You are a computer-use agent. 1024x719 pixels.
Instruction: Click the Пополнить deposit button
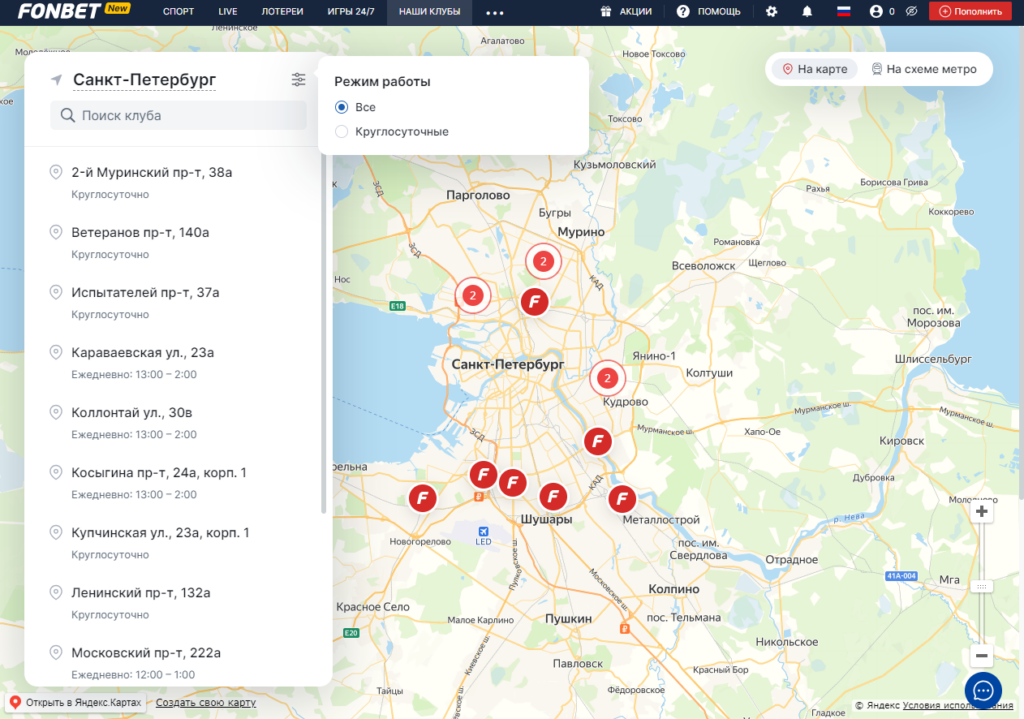[970, 11]
